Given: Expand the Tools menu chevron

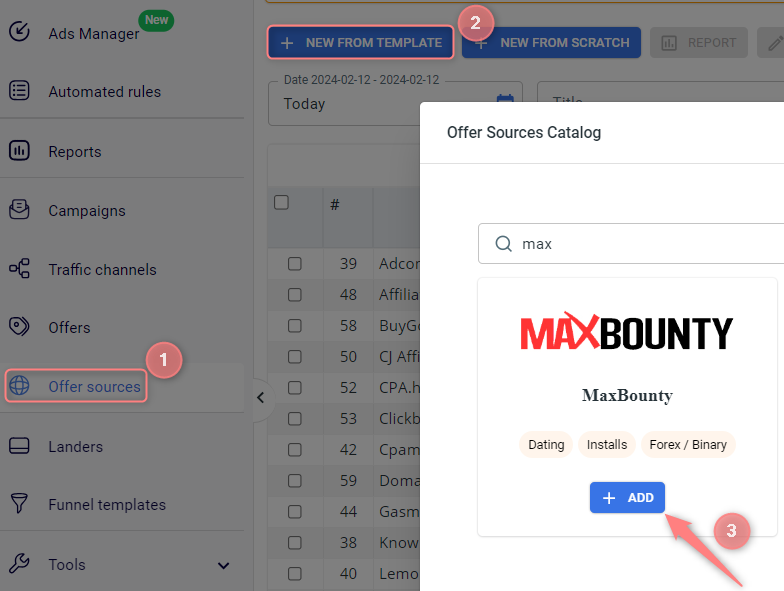Looking at the screenshot, I should 224,566.
